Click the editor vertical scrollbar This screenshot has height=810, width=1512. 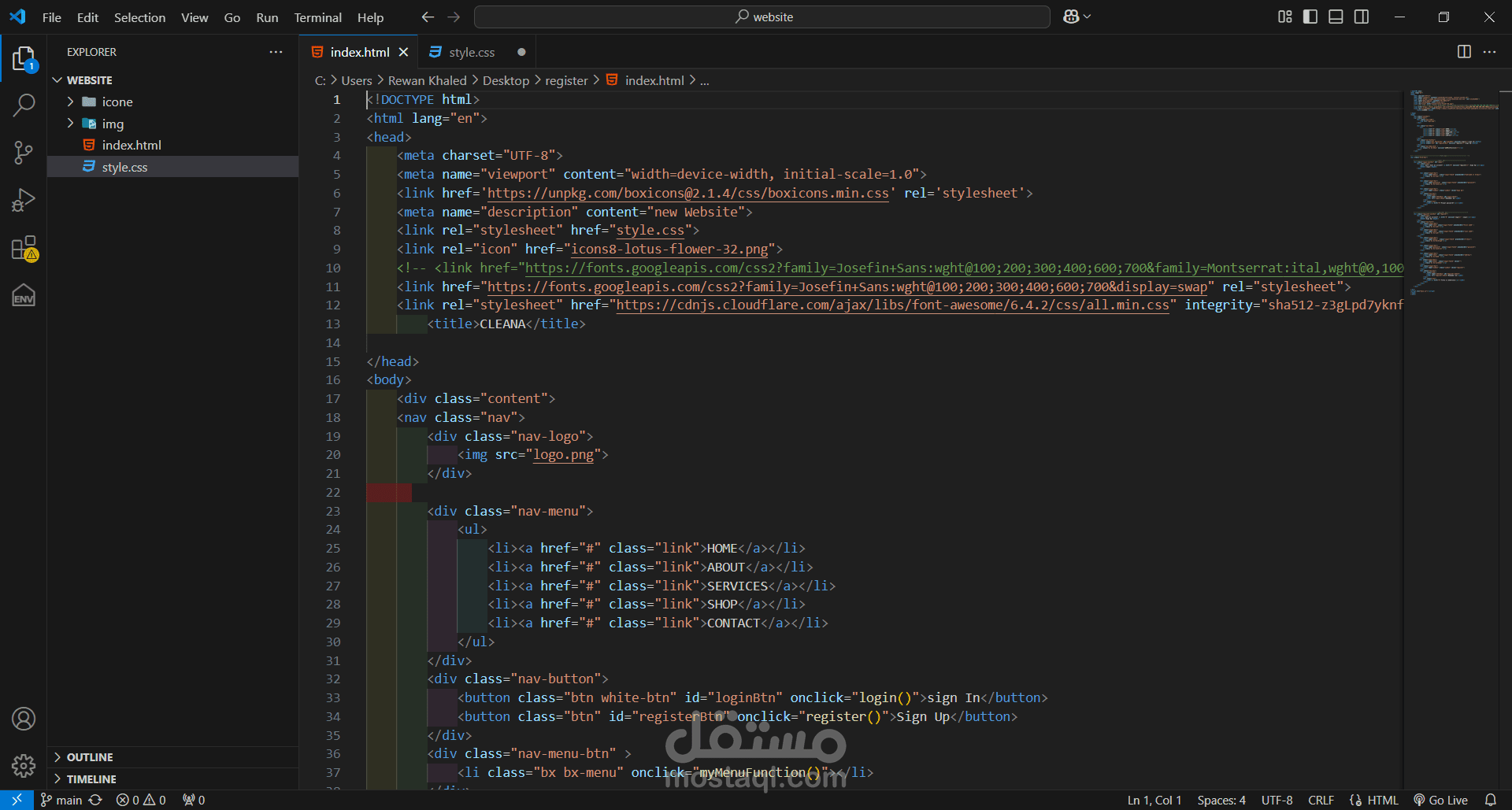tap(1506, 440)
